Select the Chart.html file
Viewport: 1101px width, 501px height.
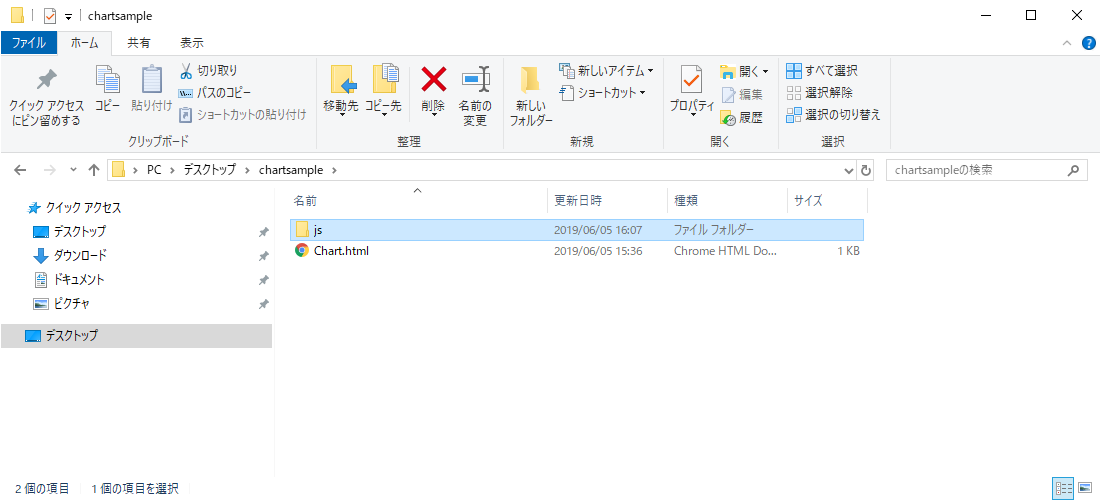tap(341, 251)
